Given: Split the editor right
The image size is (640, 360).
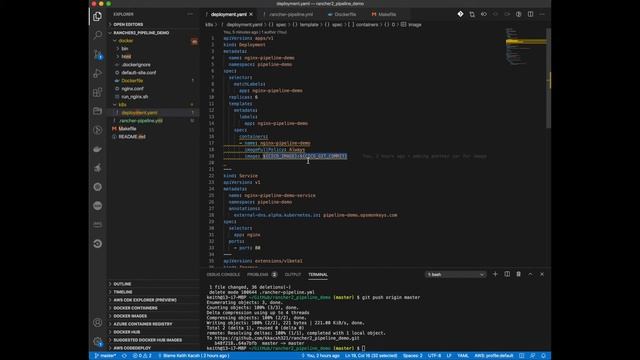Looking at the screenshot, I should click(530, 14).
